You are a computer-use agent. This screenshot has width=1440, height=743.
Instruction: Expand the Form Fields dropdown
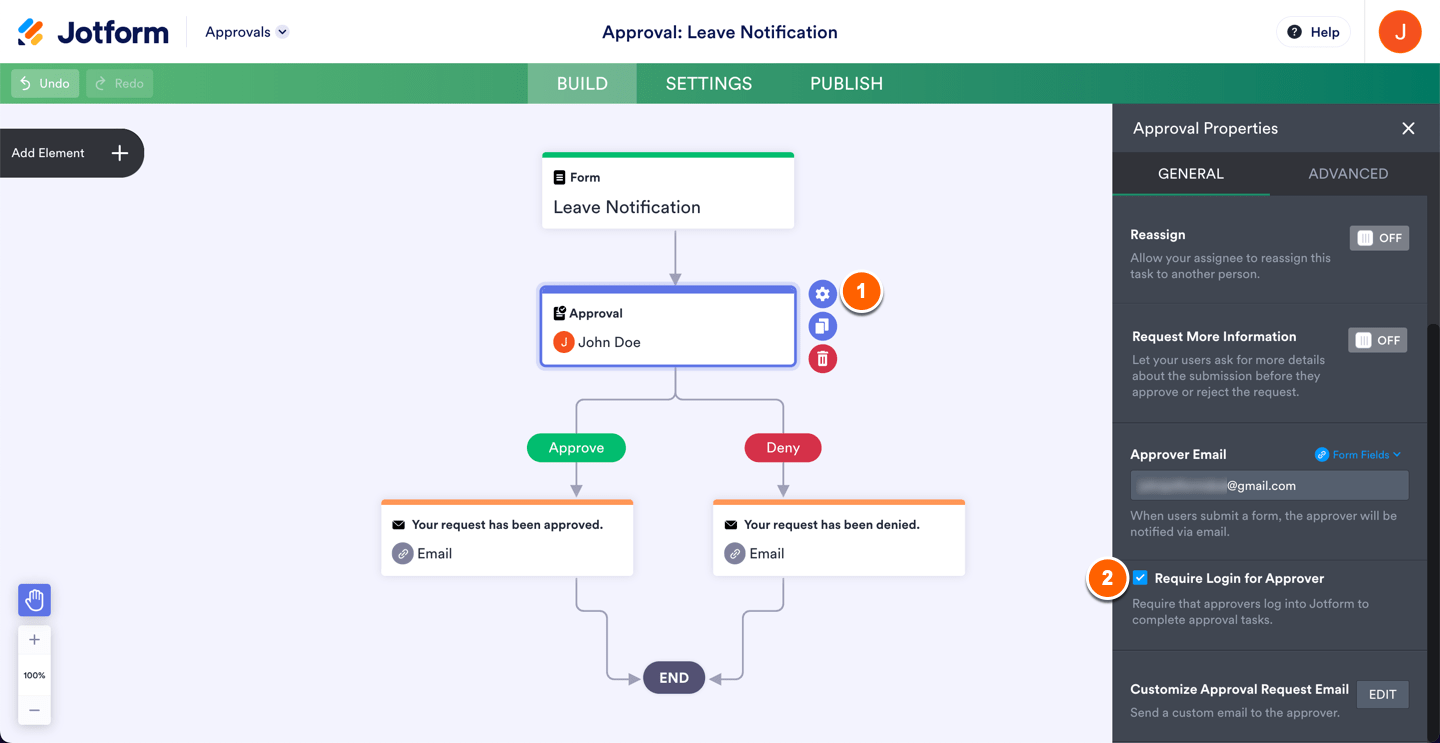[x=1358, y=455]
